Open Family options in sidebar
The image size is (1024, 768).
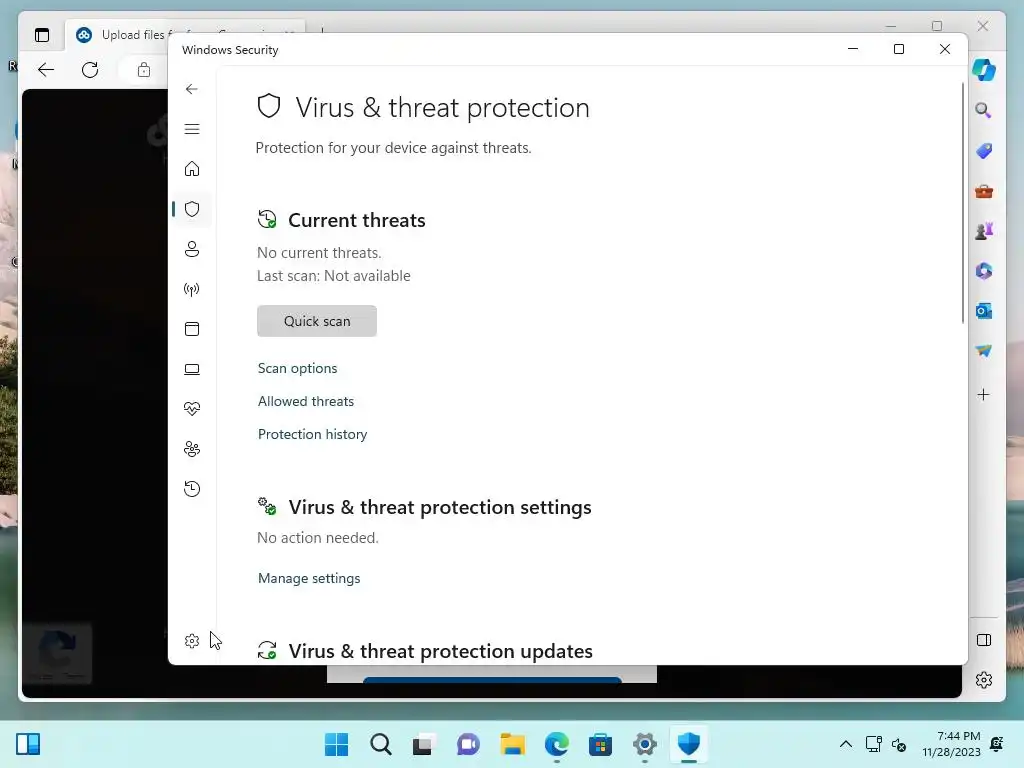click(191, 449)
